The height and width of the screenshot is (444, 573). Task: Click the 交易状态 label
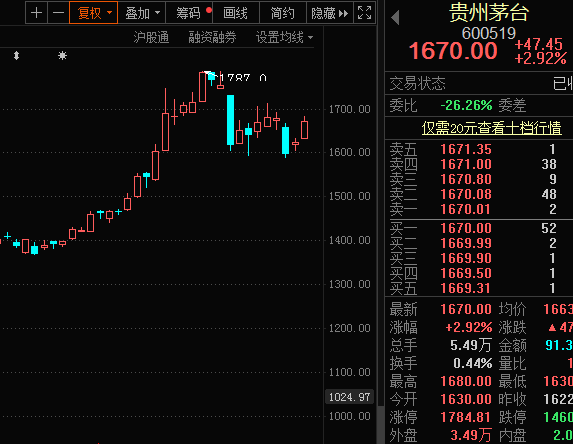[417, 83]
